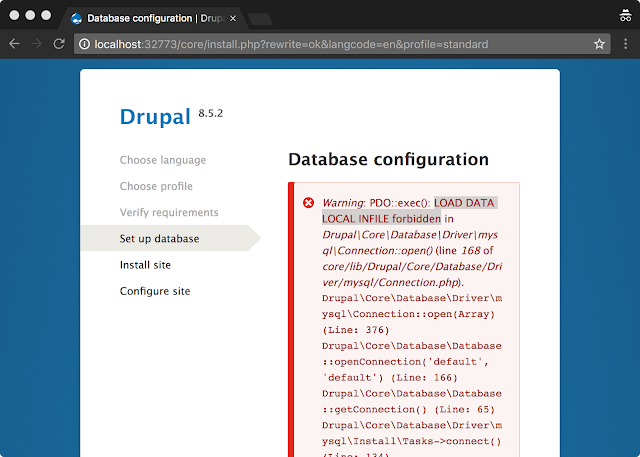This screenshot has width=640, height=457.
Task: Close the Database configuration tab
Action: tap(233, 18)
